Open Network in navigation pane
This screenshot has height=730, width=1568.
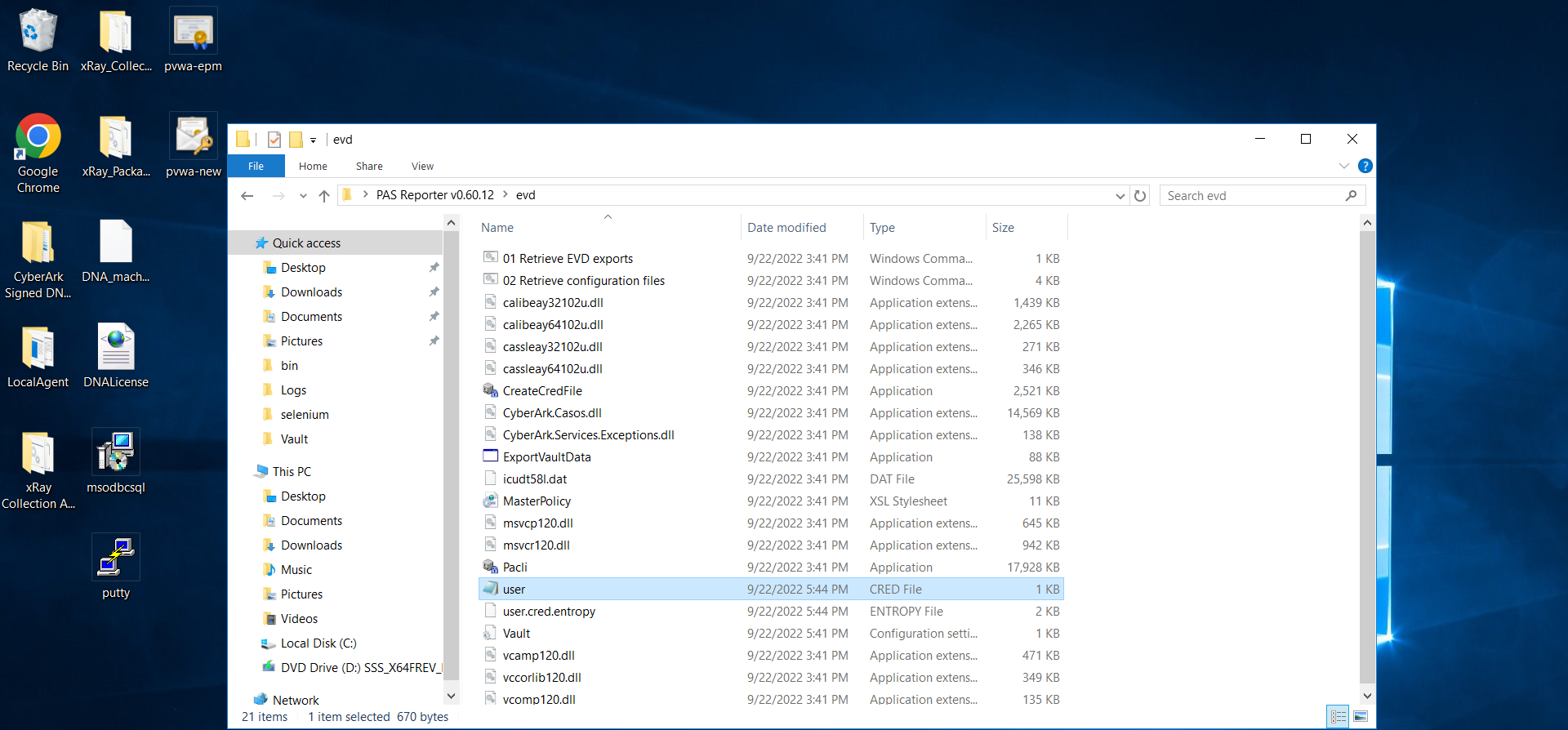pyautogui.click(x=296, y=700)
